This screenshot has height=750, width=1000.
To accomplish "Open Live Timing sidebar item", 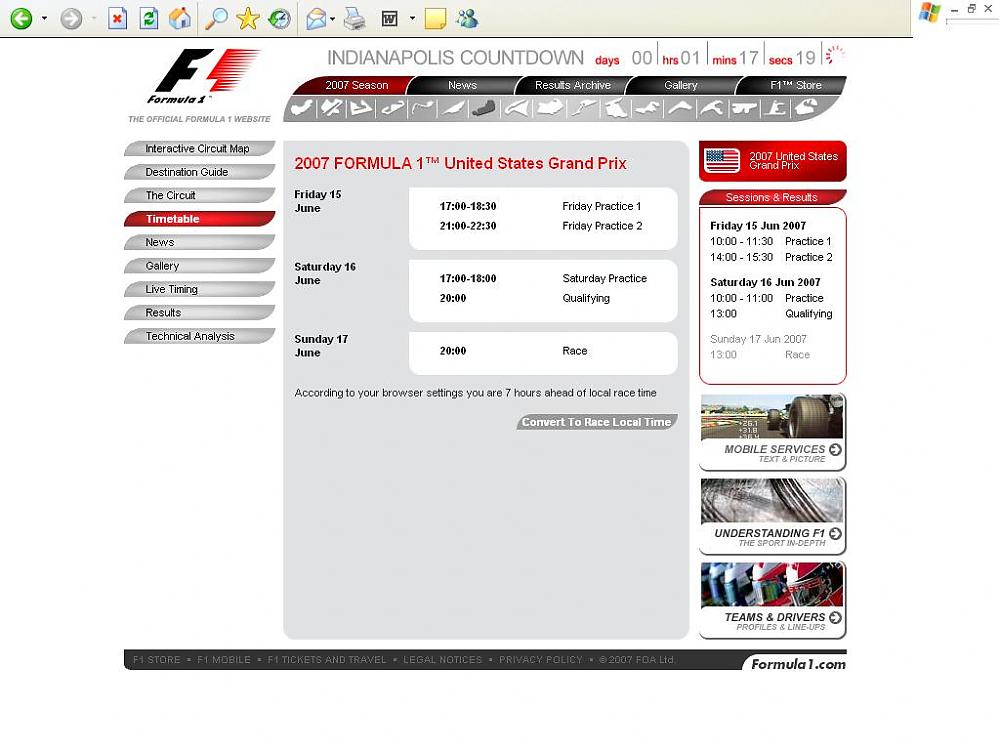I will pos(200,289).
